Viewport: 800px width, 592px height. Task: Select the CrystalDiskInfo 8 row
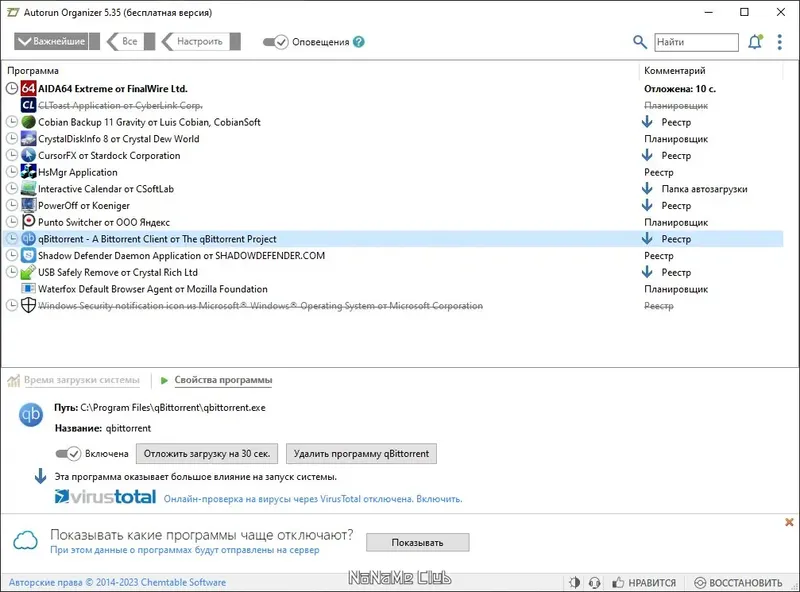tap(393, 138)
